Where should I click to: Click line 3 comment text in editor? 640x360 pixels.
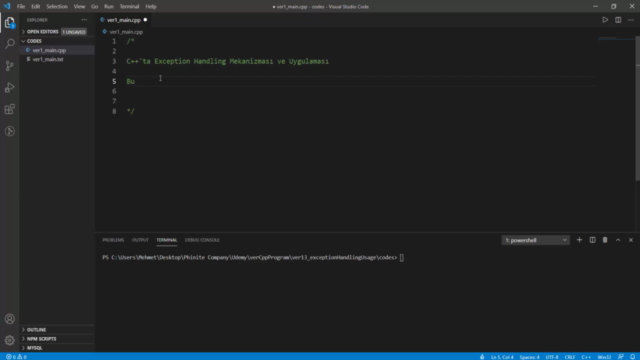(x=227, y=61)
